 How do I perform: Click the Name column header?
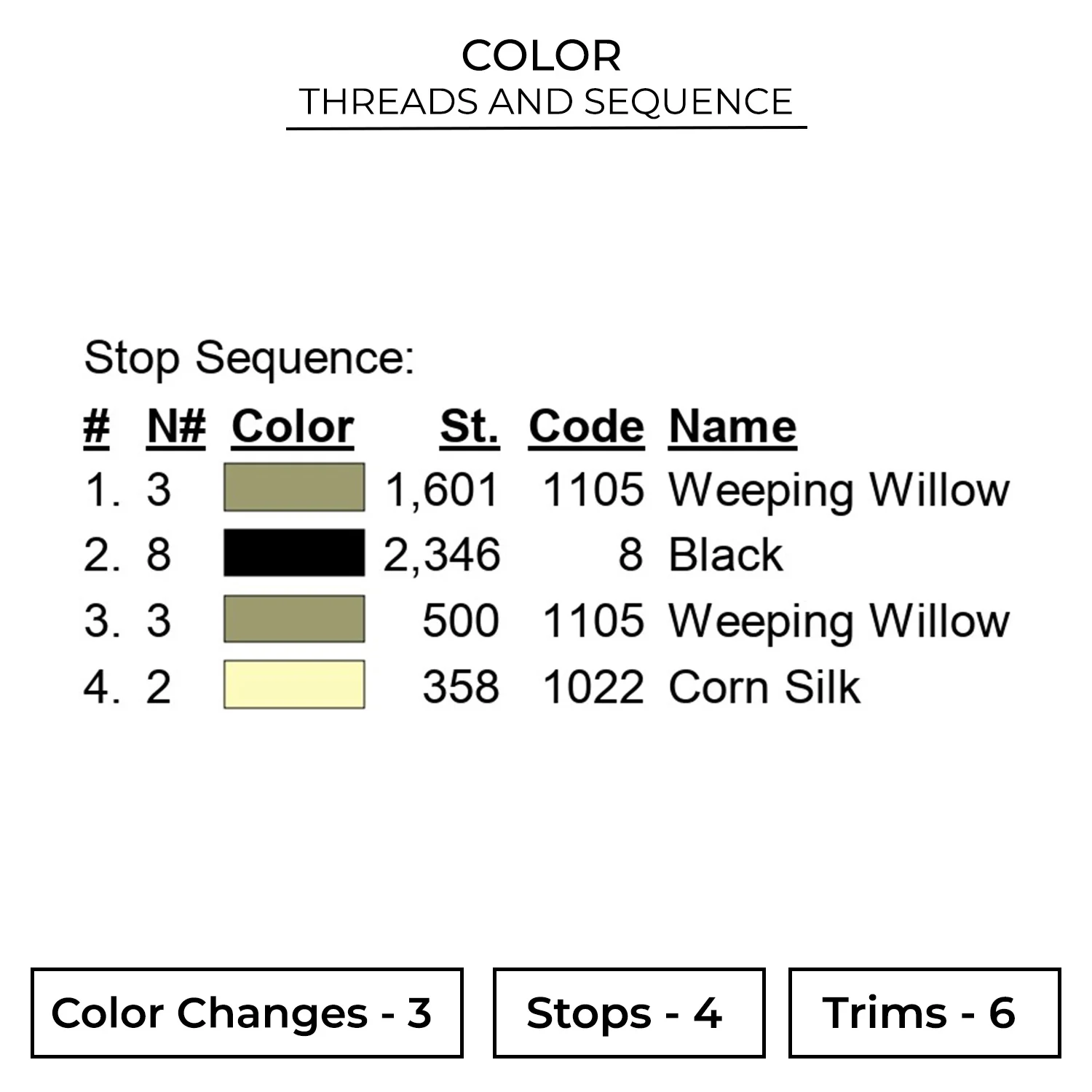[732, 427]
